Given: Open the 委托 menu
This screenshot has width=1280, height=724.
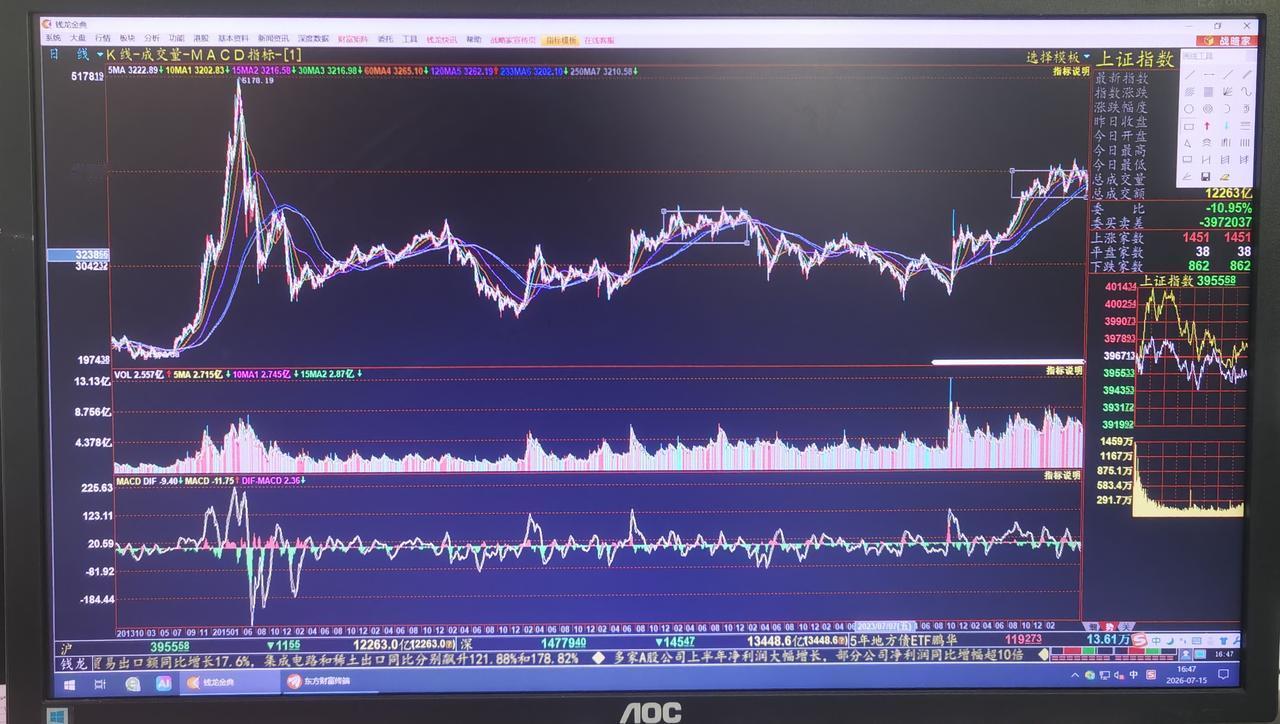Looking at the screenshot, I should click(x=385, y=39).
